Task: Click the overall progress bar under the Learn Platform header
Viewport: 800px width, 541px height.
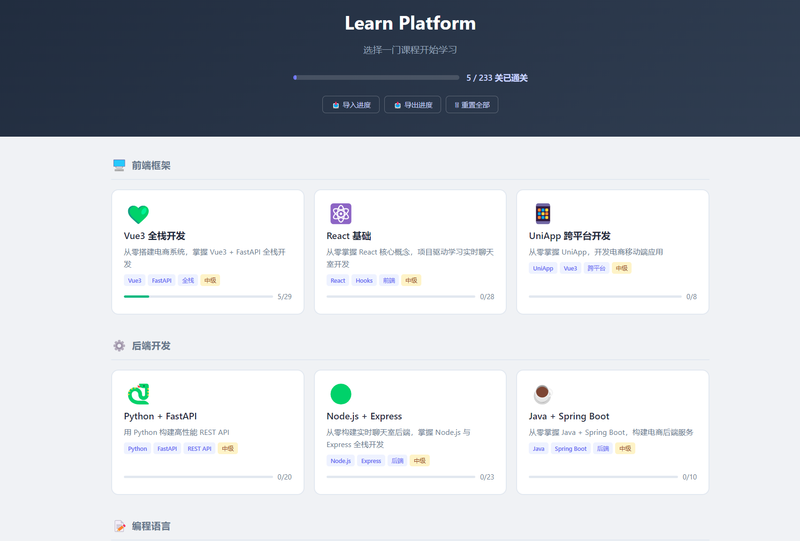Action: 376,78
